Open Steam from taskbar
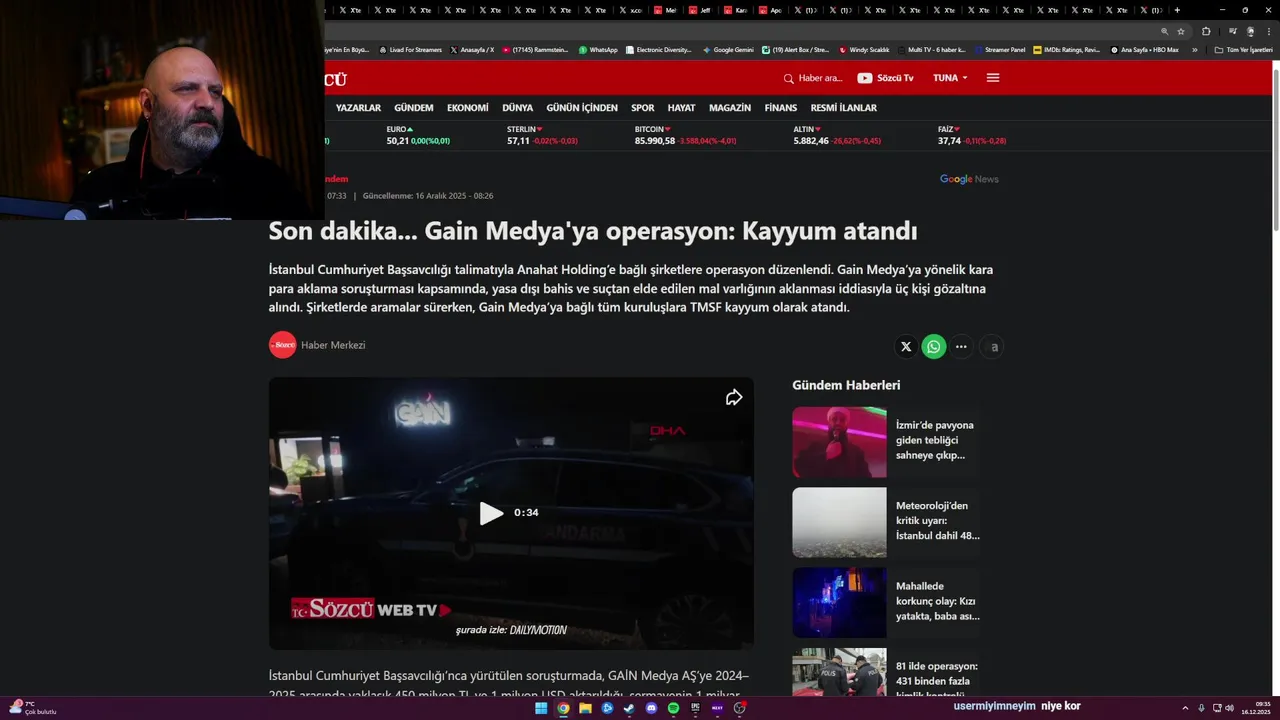The image size is (1280, 720). (x=629, y=708)
